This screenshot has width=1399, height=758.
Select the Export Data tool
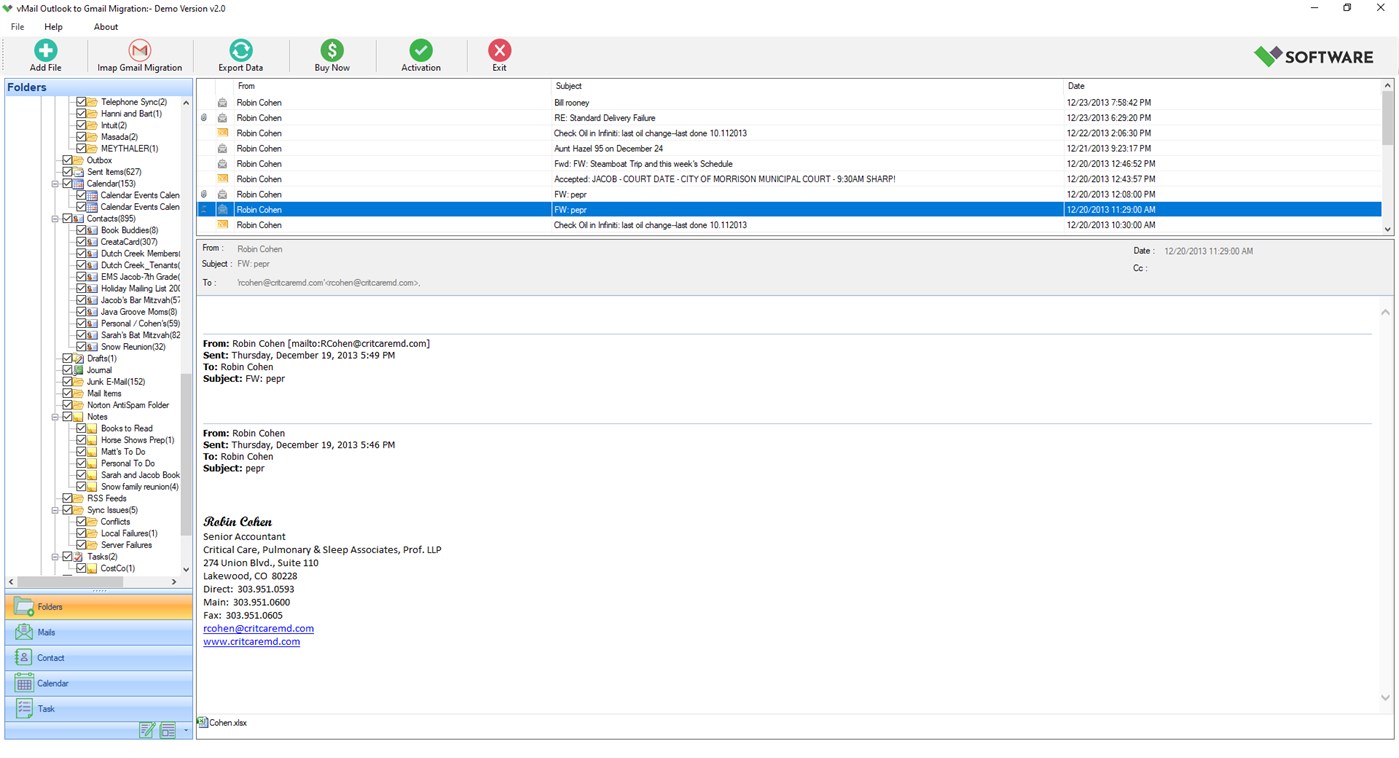point(240,55)
